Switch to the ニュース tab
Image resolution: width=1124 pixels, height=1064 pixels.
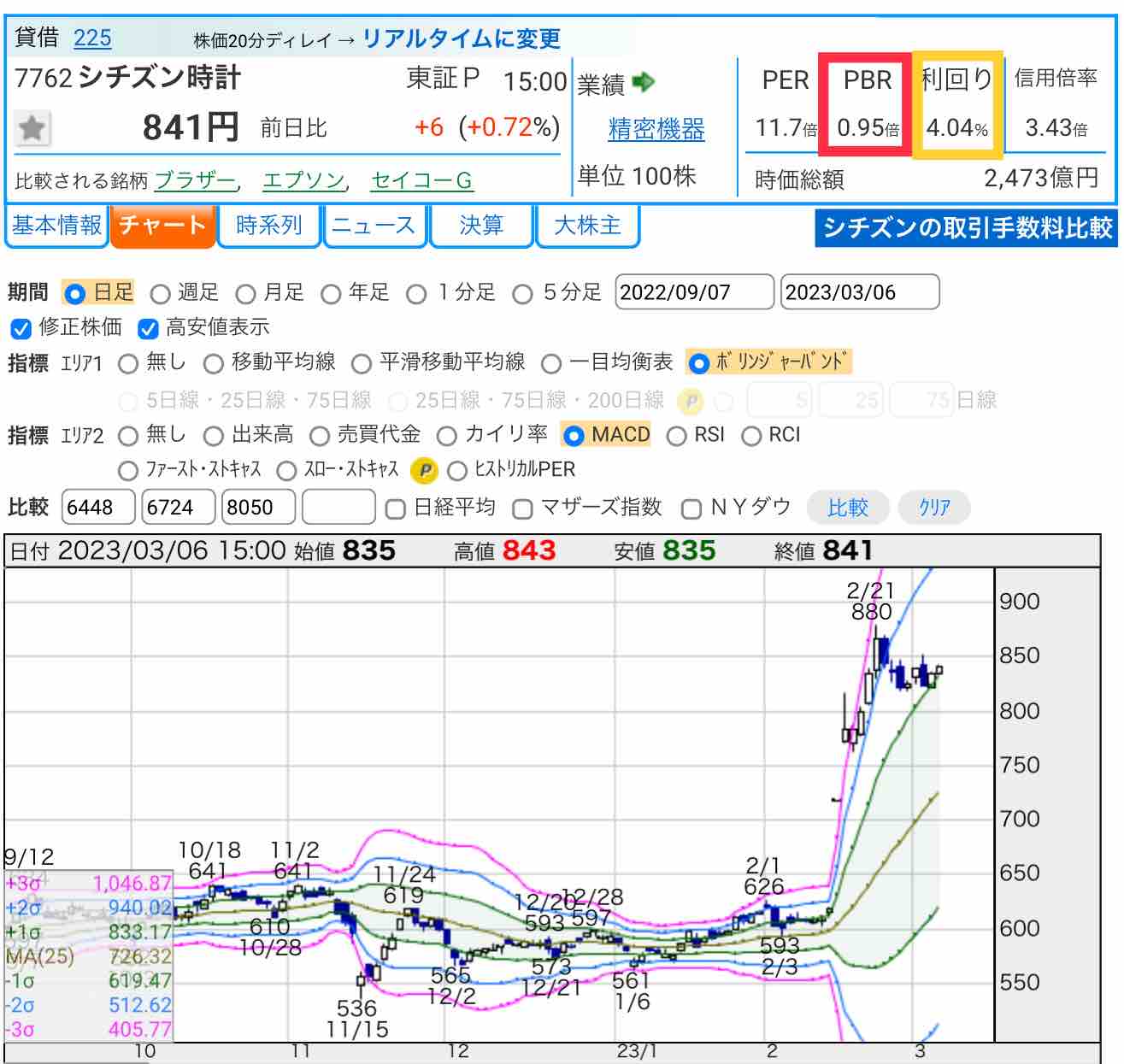coord(374,226)
